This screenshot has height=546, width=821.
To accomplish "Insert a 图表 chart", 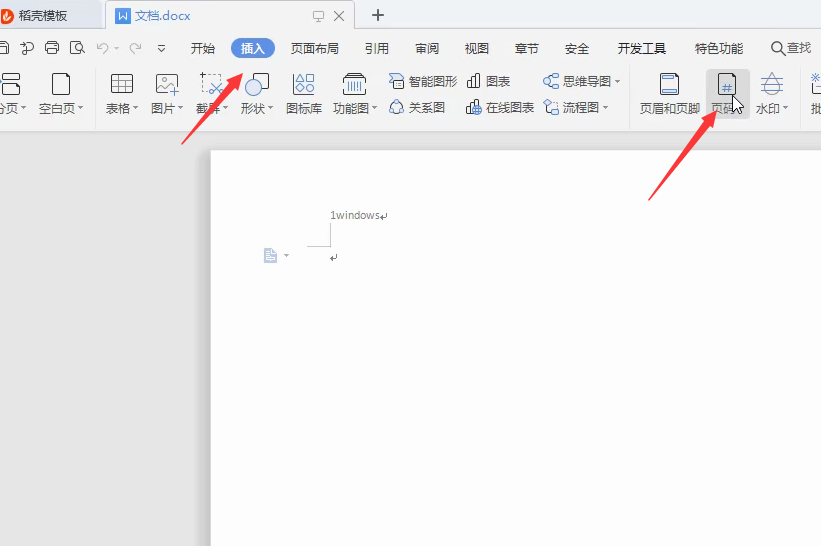I will point(488,81).
